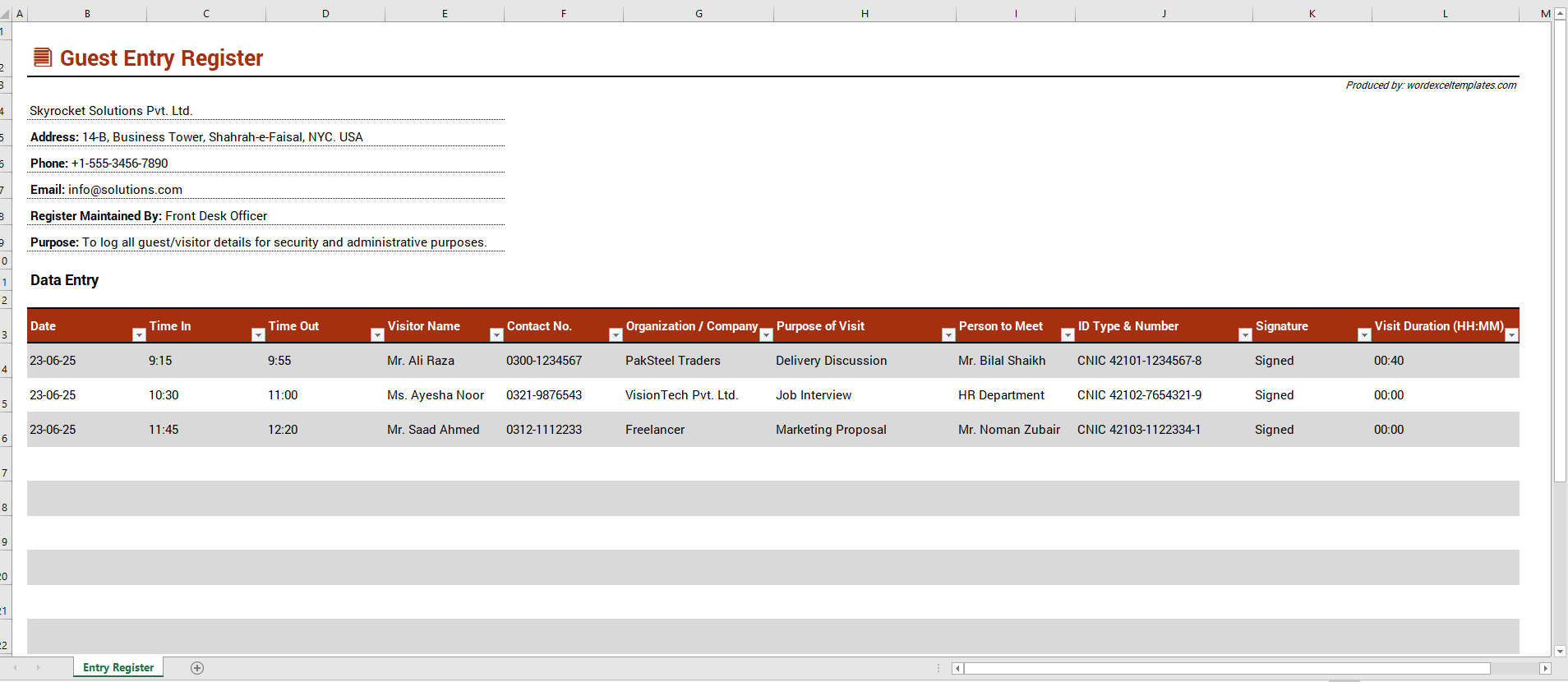The image size is (1568, 682).
Task: Click the sheet tab scroll-right arrow
Action: coord(38,668)
